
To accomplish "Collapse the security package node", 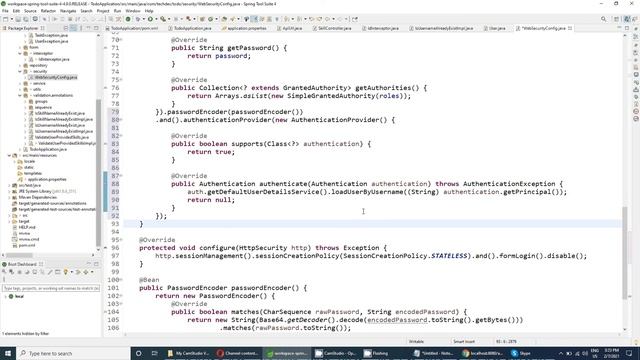I will click(x=20, y=71).
